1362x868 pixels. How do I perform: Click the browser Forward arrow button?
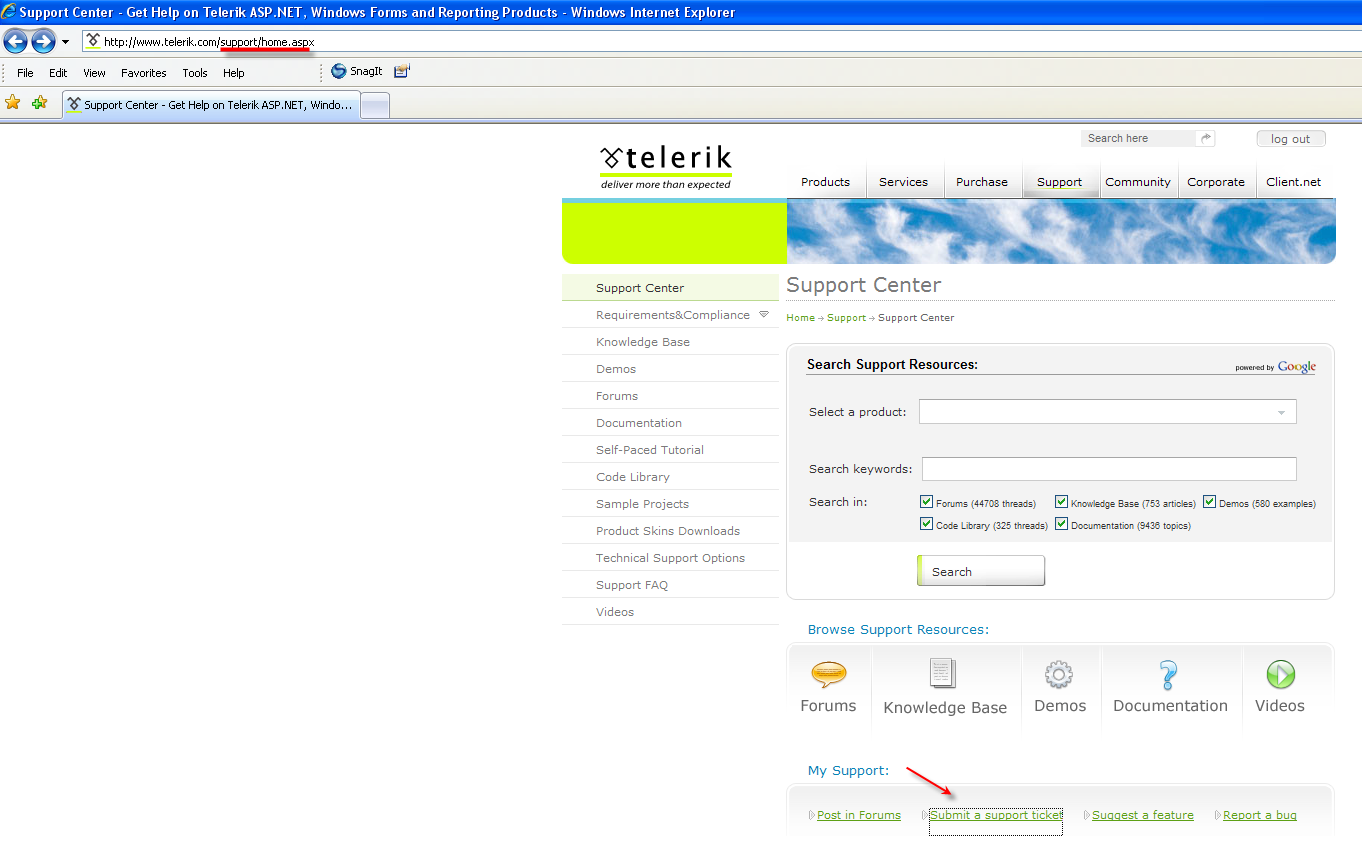pyautogui.click(x=43, y=41)
